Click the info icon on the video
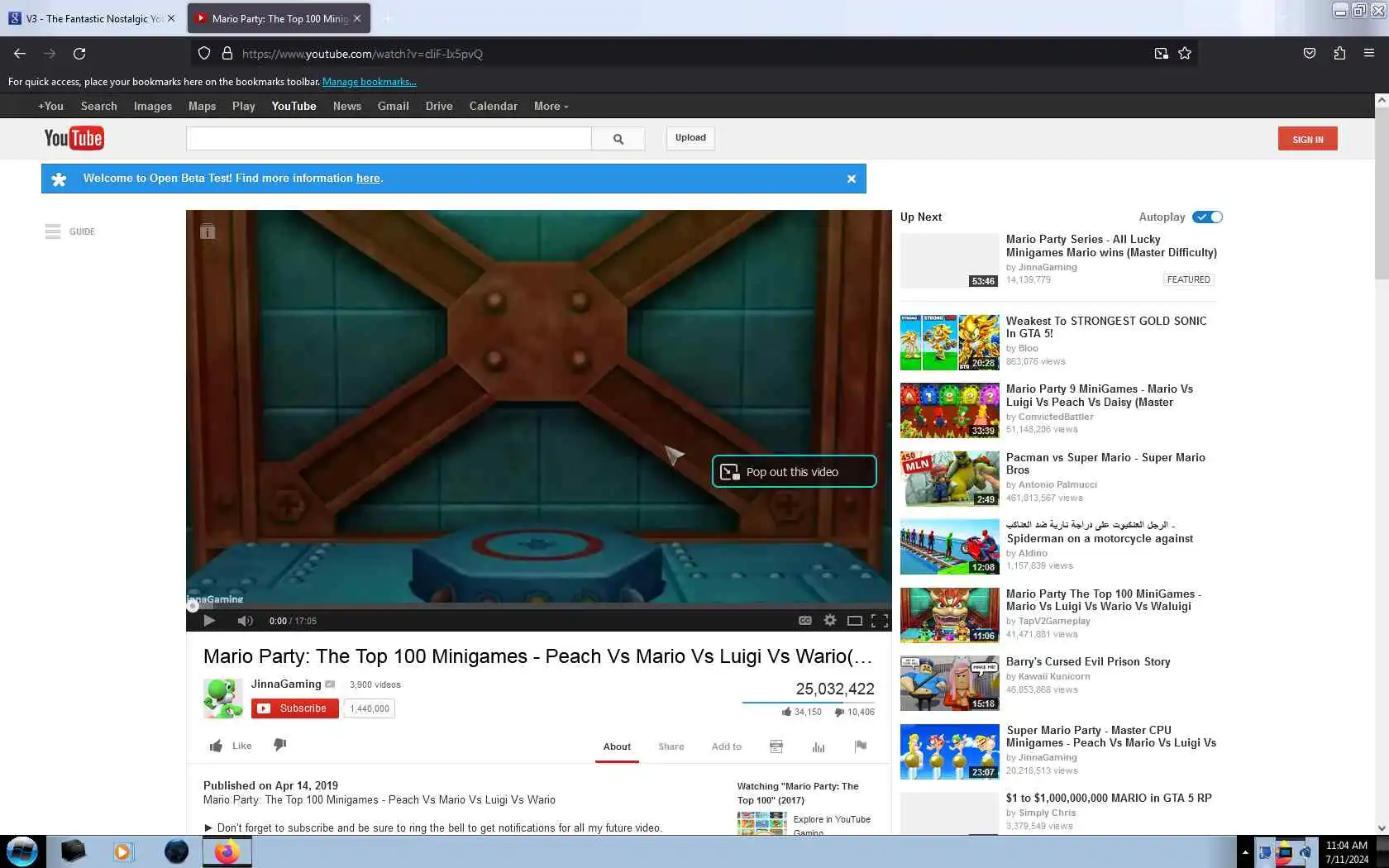Screen dimensions: 1389x868 click(x=208, y=231)
